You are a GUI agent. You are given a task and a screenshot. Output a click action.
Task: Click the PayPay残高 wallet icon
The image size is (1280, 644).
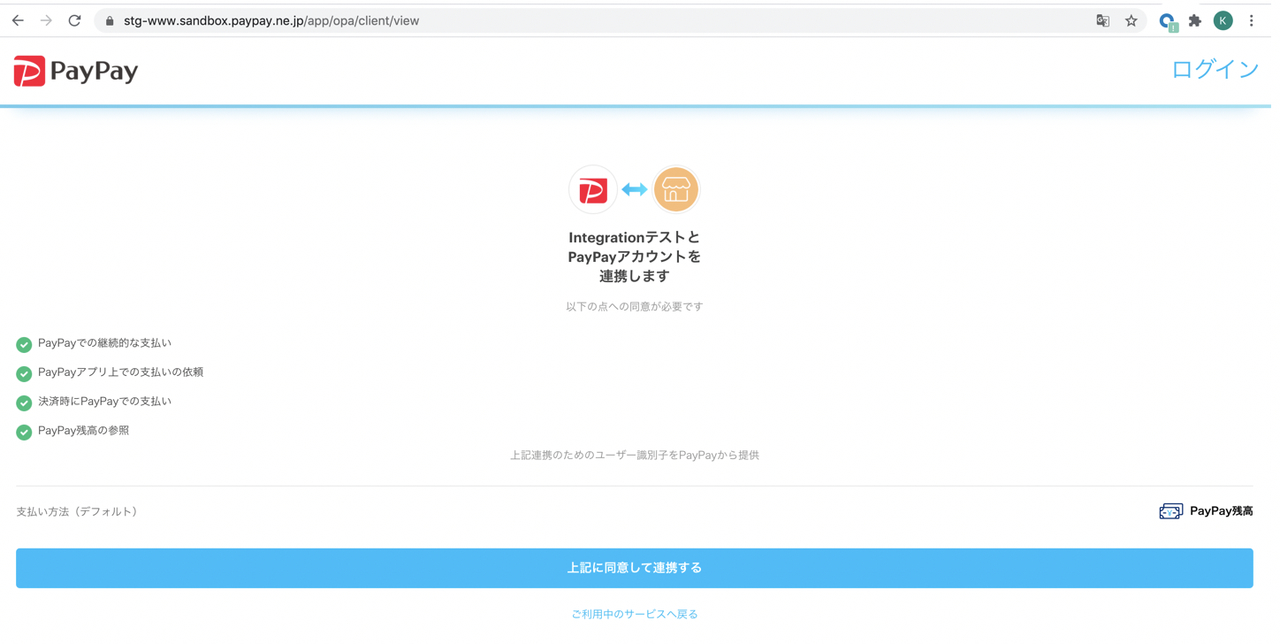pos(1171,511)
